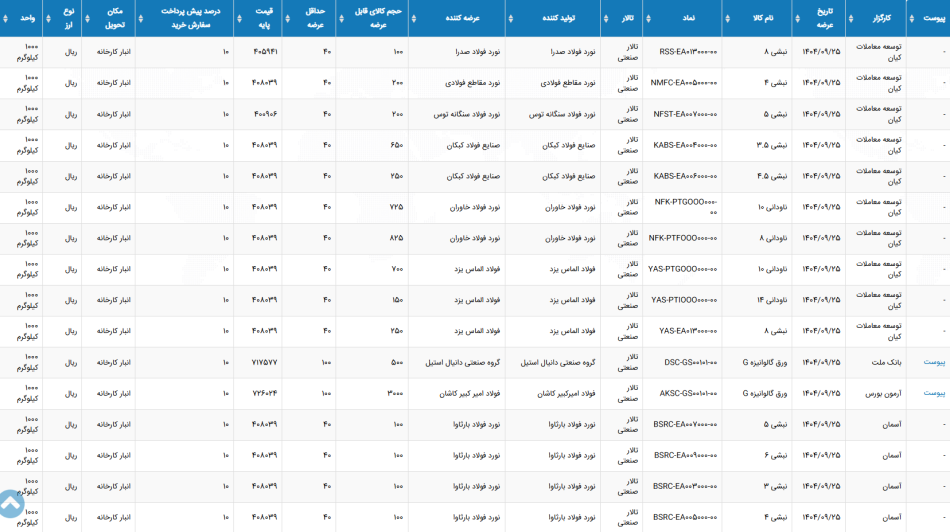Click گروه صنعتی دانیال استیل in تولید کننده column

coord(557,362)
